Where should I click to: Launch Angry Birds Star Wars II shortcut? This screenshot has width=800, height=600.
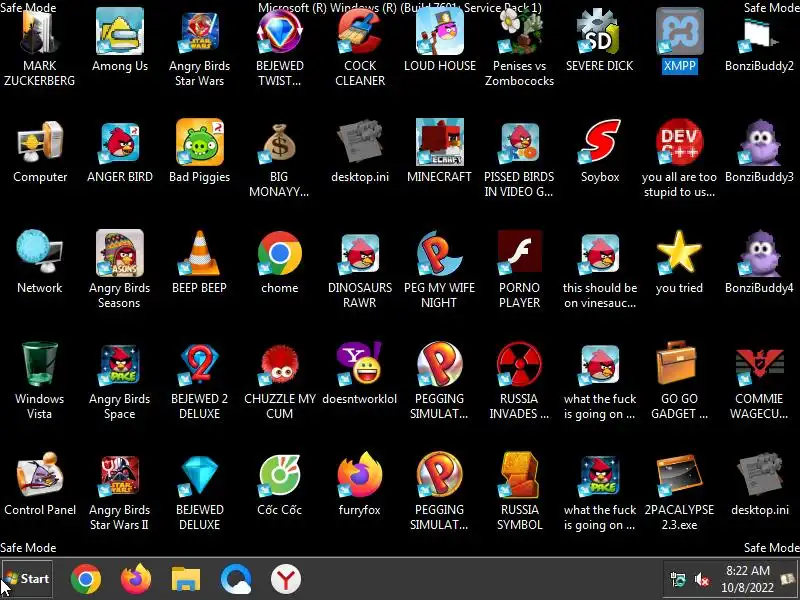tap(120, 476)
